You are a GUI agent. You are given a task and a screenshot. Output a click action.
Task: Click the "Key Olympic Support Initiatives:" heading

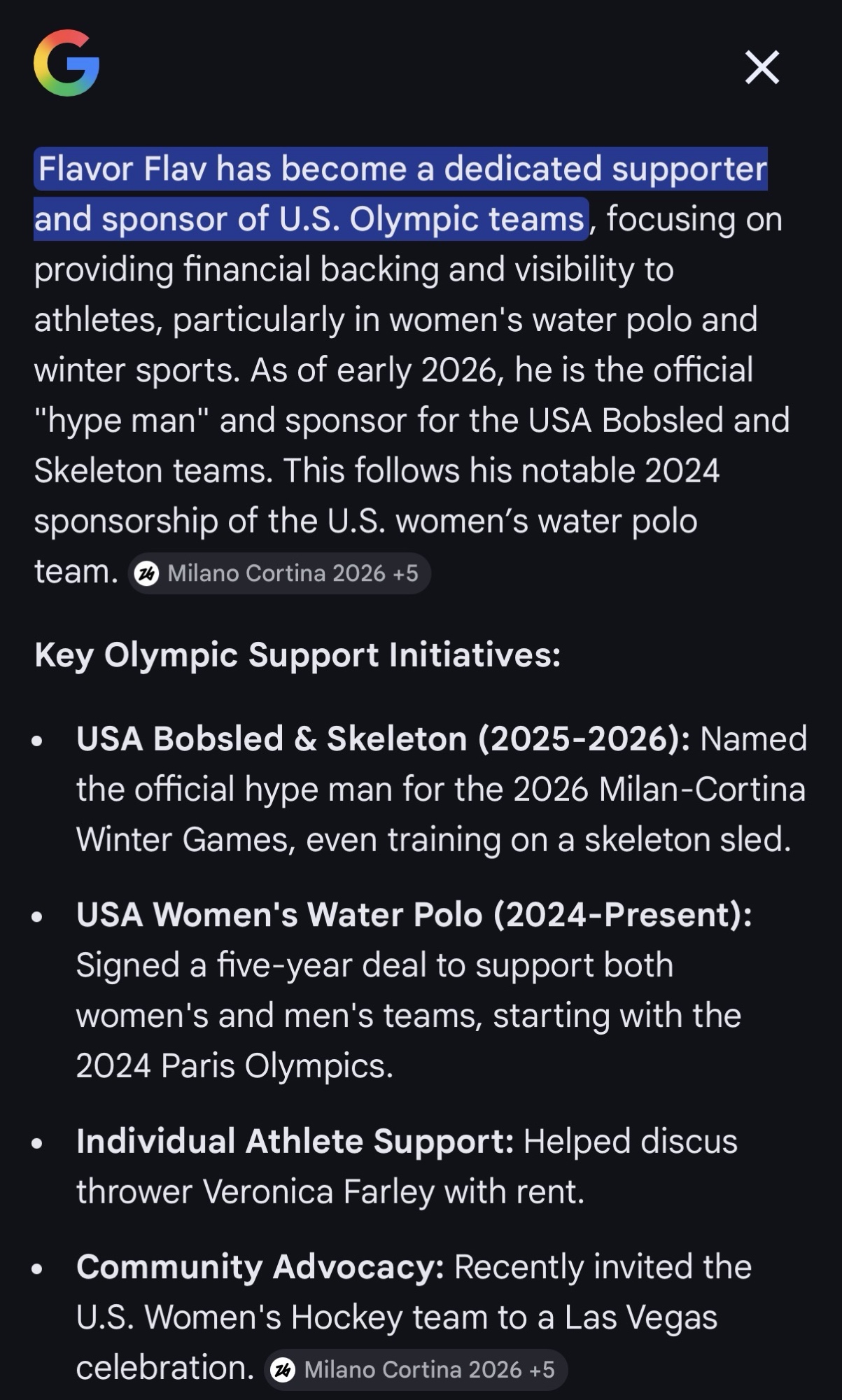click(x=297, y=655)
